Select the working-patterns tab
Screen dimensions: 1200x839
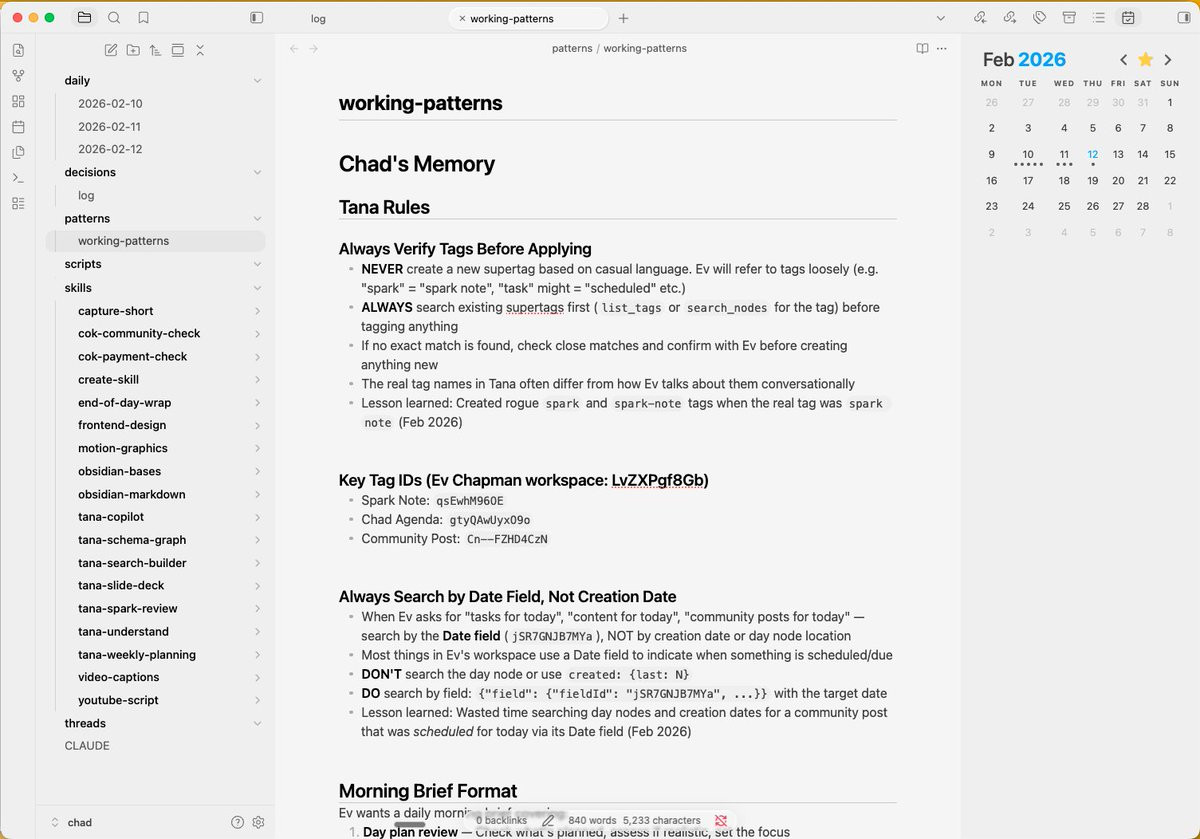[x=512, y=18]
